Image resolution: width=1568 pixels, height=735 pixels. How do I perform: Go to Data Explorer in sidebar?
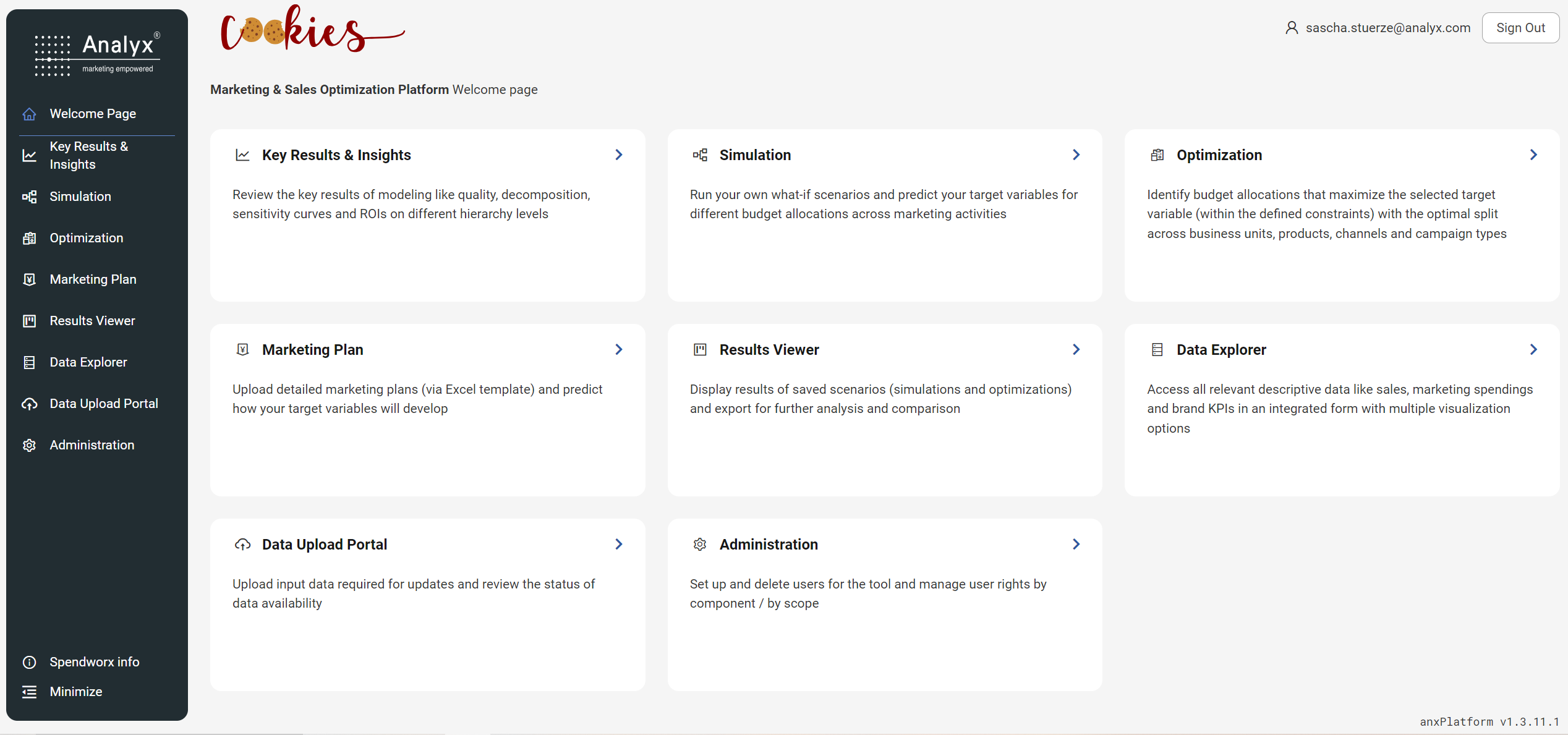(88, 362)
